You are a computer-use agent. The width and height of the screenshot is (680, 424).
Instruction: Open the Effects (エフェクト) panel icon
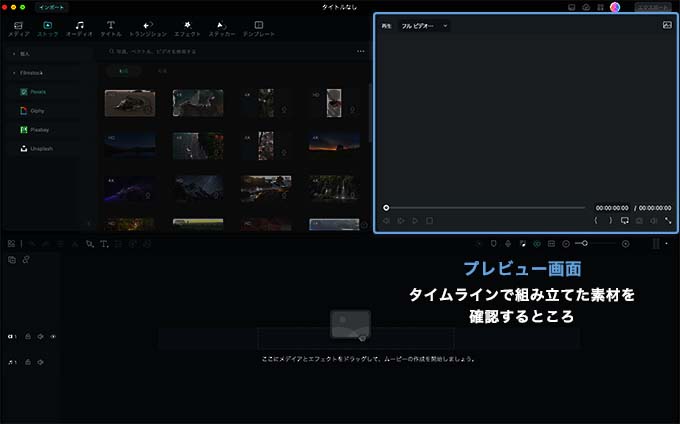click(x=186, y=27)
